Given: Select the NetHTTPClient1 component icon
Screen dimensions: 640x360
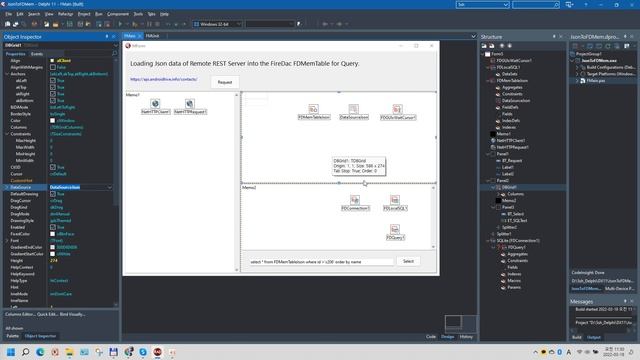Looking at the screenshot, I should coord(155,104).
